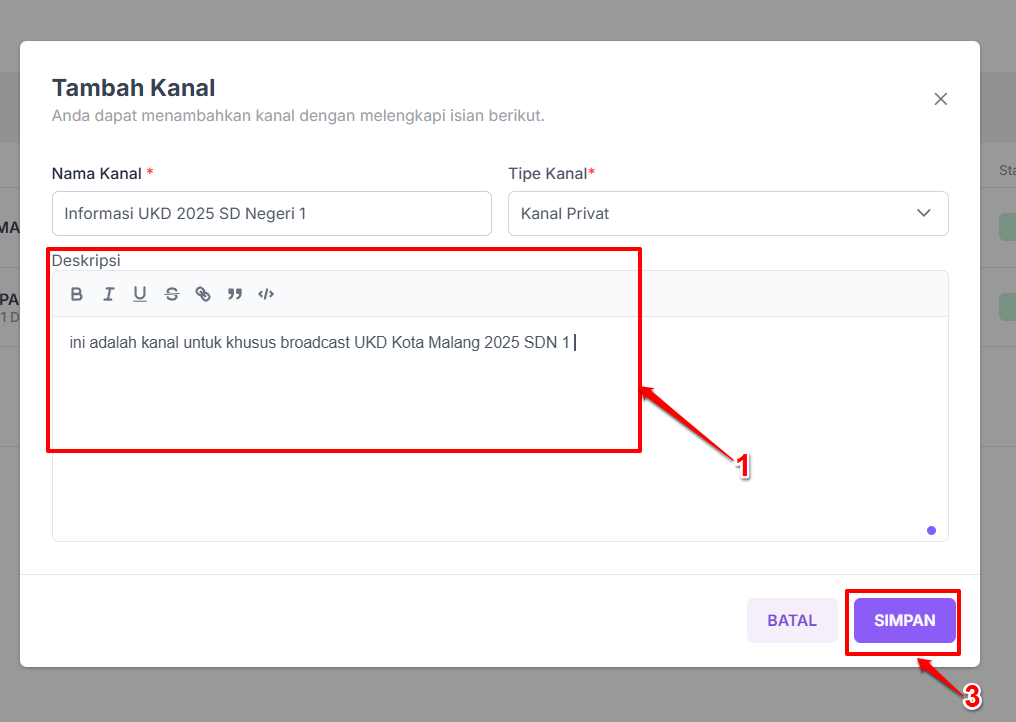Image resolution: width=1016 pixels, height=722 pixels.
Task: Apply strikethrough formatting in editor
Action: coord(172,294)
